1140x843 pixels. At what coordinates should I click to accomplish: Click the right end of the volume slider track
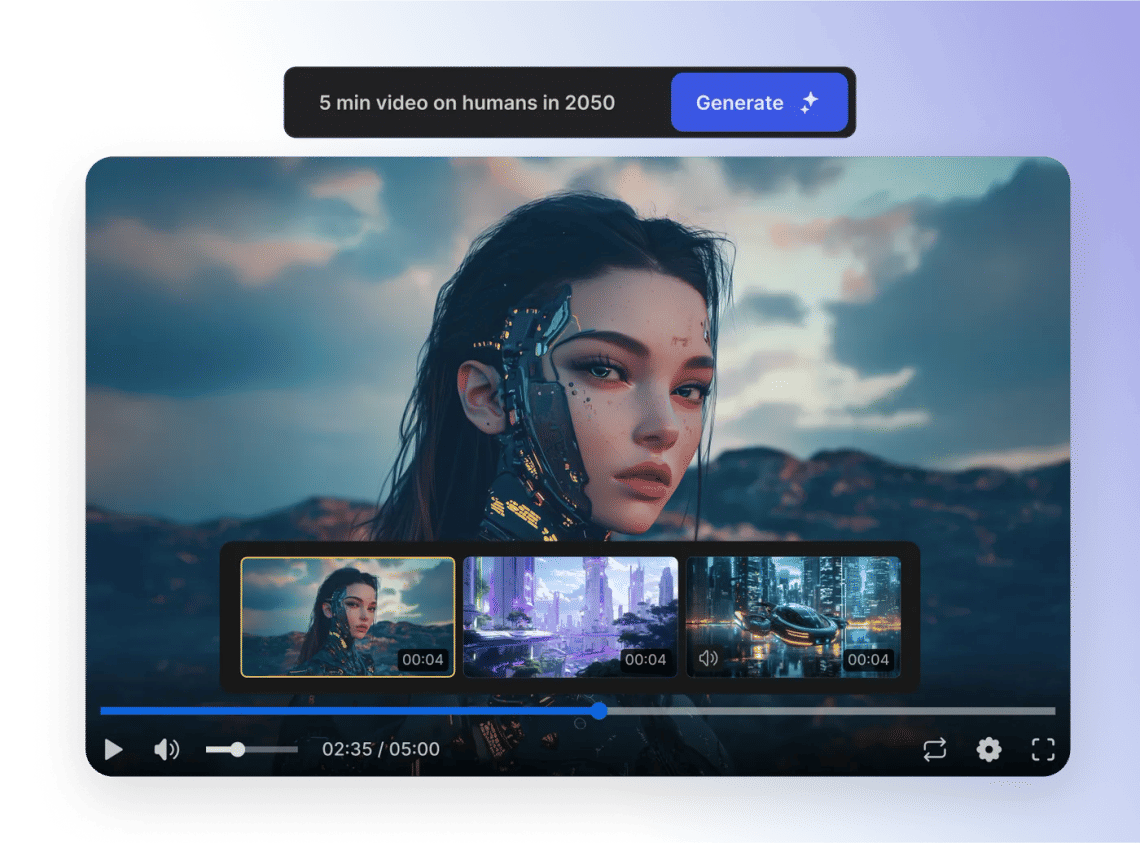[x=294, y=749]
